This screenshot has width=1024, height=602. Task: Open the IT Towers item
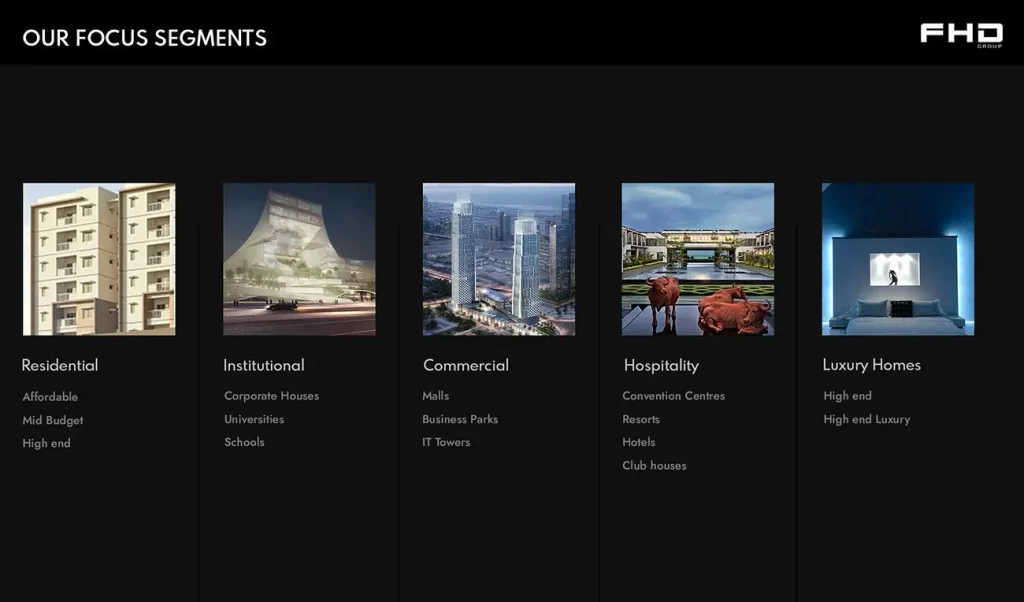(446, 442)
